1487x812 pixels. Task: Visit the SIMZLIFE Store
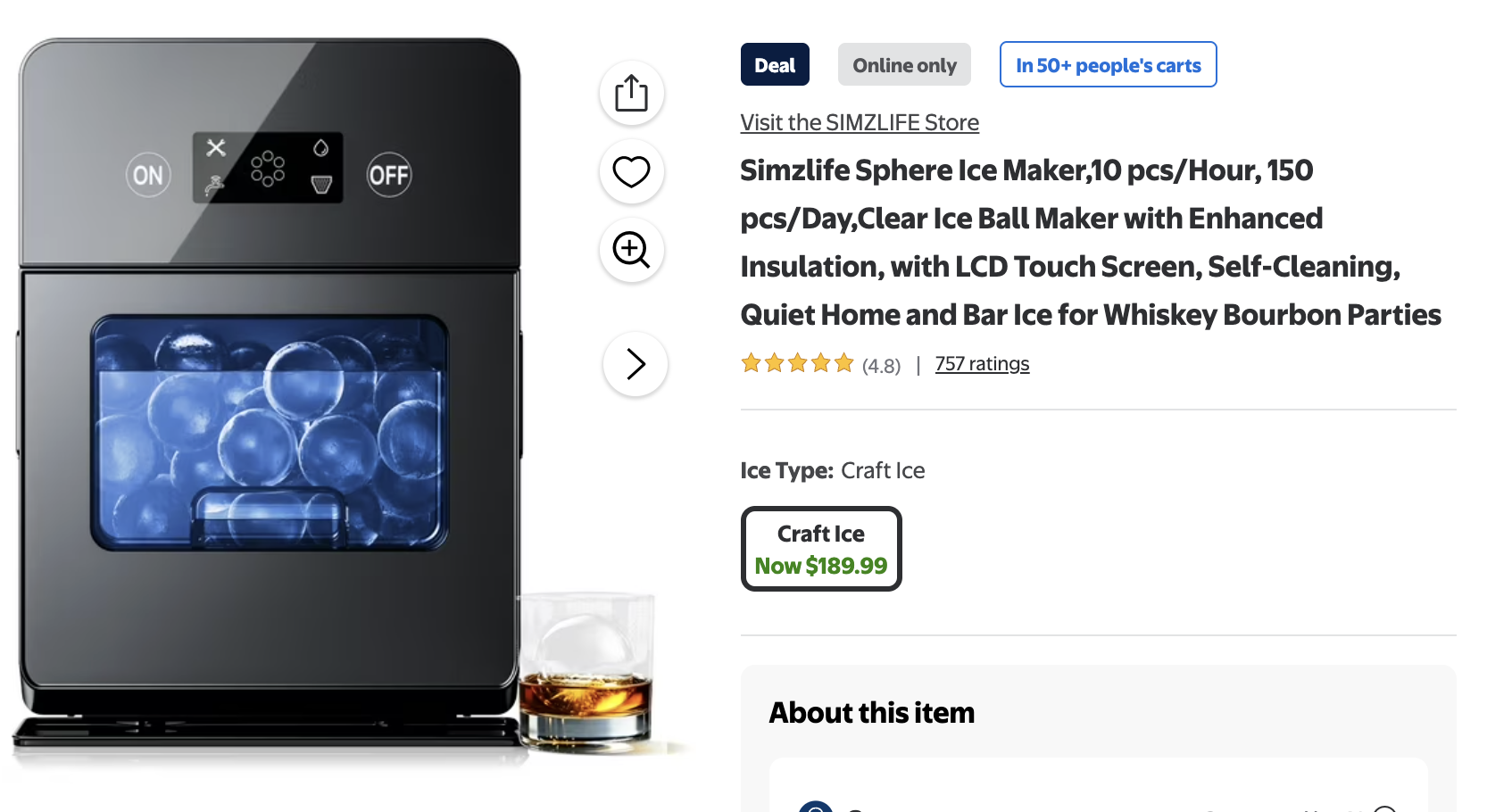tap(860, 122)
